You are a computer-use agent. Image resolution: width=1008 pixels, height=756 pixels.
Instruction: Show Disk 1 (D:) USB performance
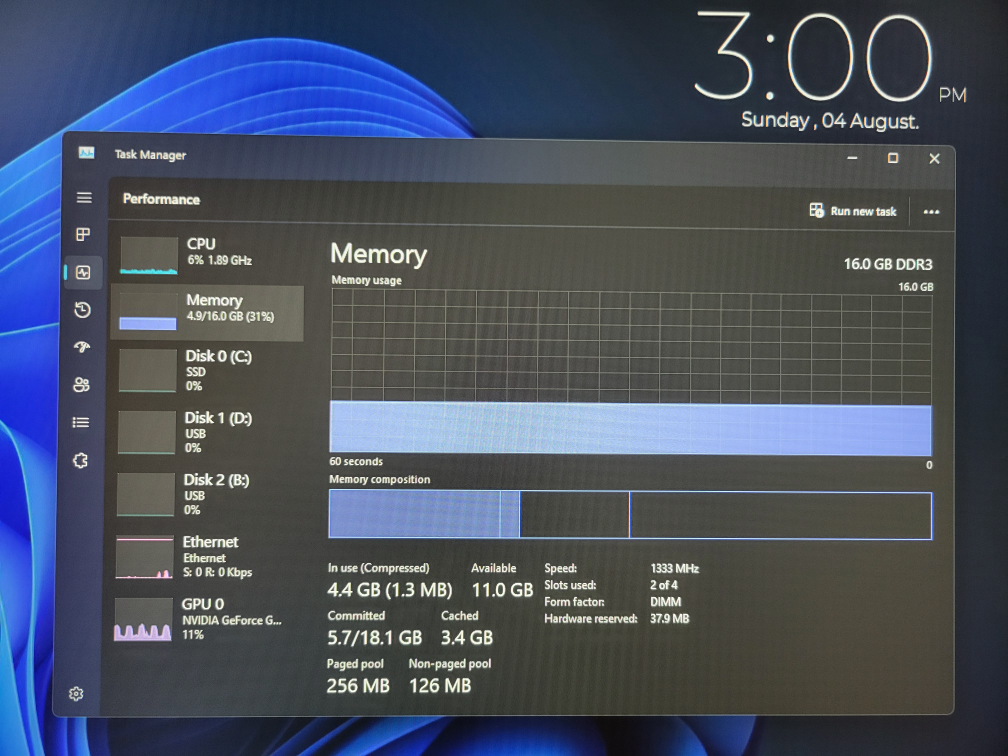207,432
